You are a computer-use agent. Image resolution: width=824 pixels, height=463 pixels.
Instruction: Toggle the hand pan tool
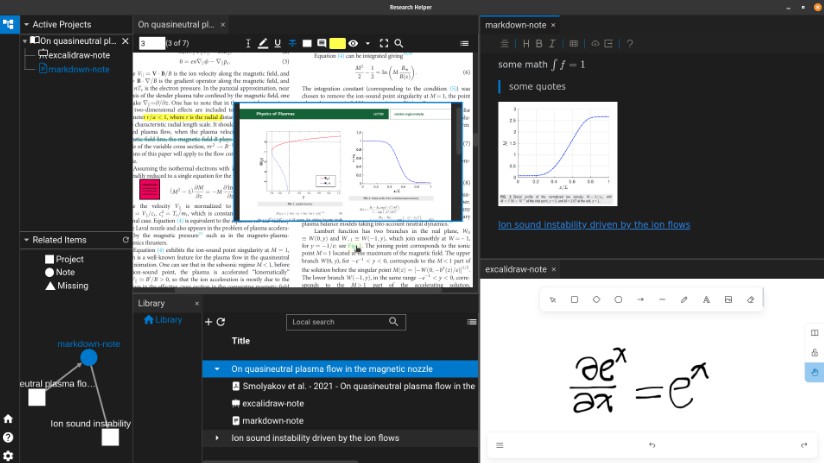pyautogui.click(x=814, y=372)
